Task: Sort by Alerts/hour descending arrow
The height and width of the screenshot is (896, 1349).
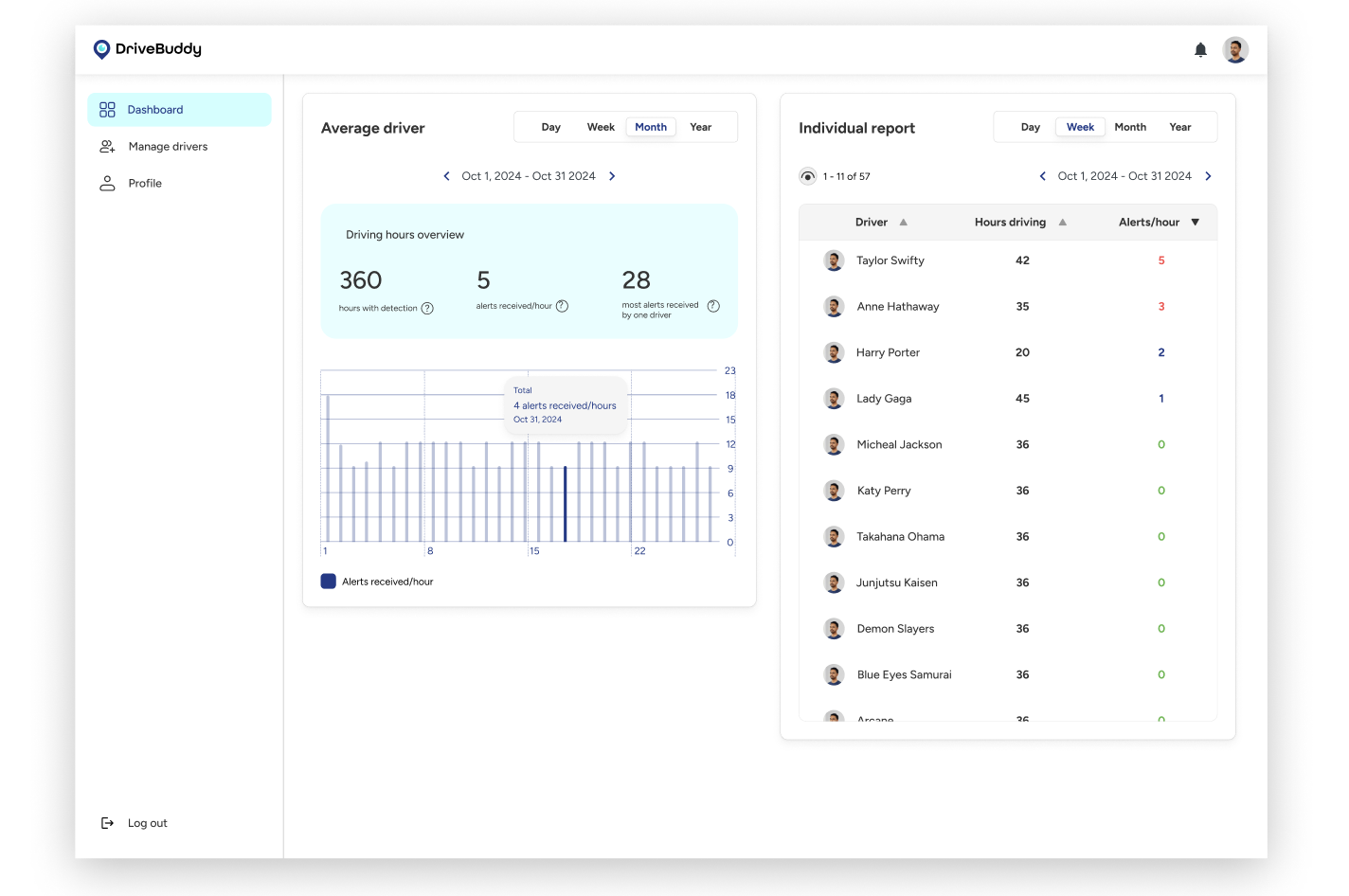Action: coord(1195,223)
